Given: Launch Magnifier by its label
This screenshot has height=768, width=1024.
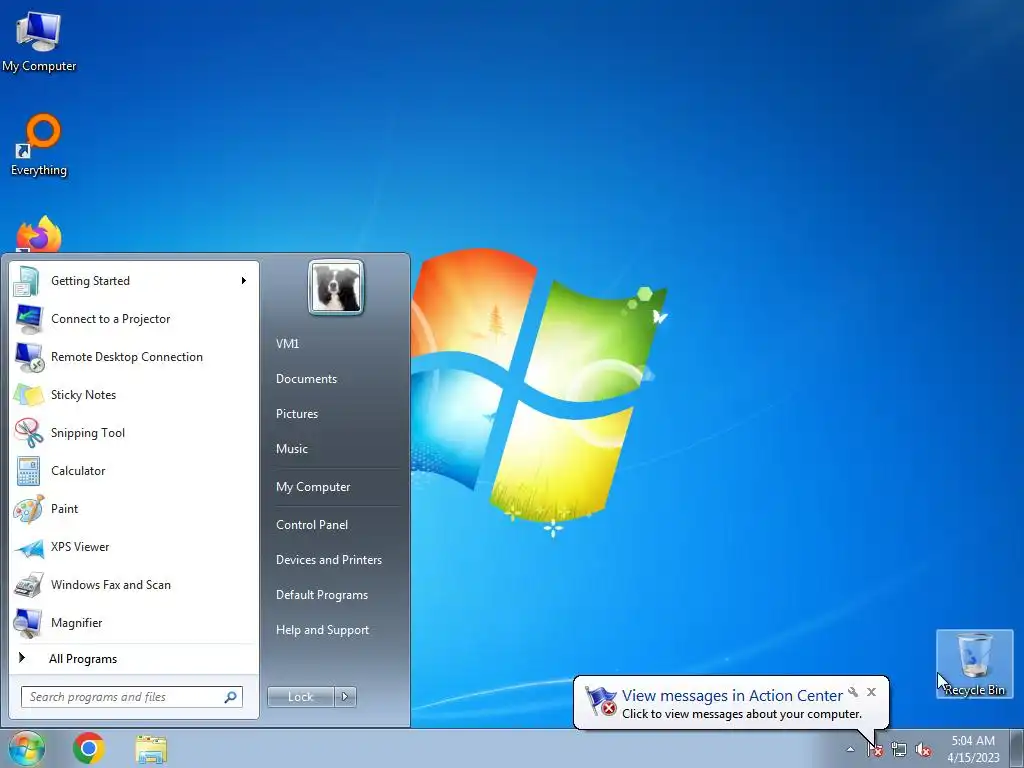Looking at the screenshot, I should point(76,623).
